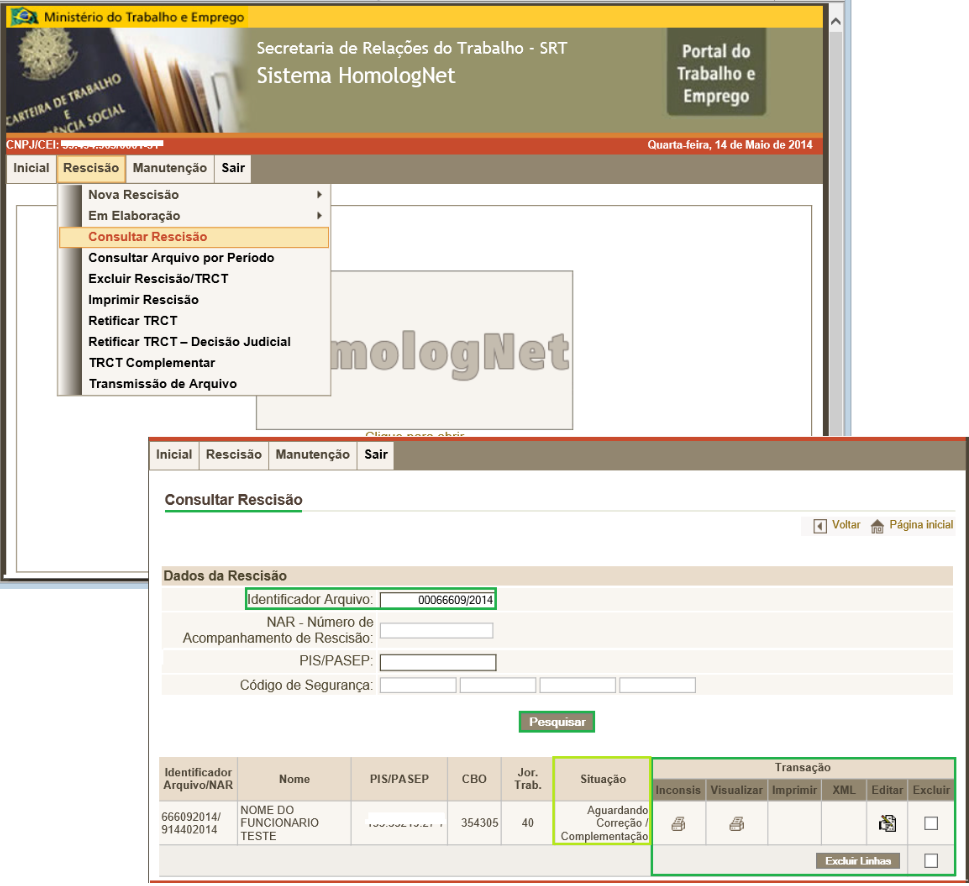Image resolution: width=969 pixels, height=886 pixels.
Task: Expand the Em Elaboração submenu arrow
Action: pyautogui.click(x=319, y=216)
